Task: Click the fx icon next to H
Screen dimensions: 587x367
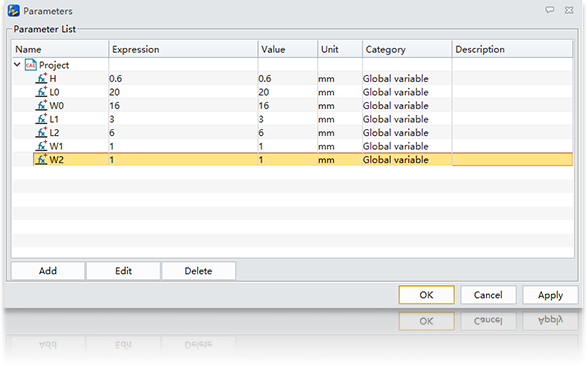Action: coord(42,78)
